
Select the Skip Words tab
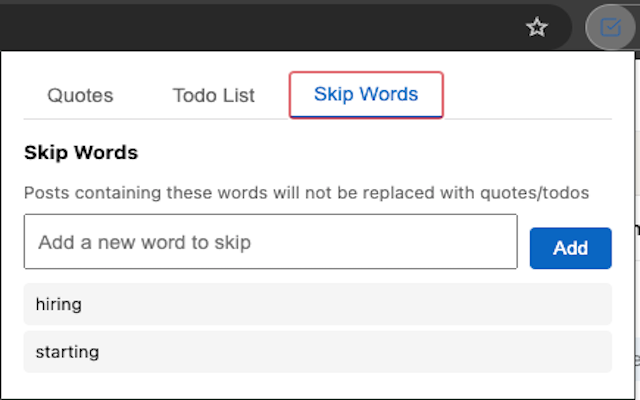(366, 95)
